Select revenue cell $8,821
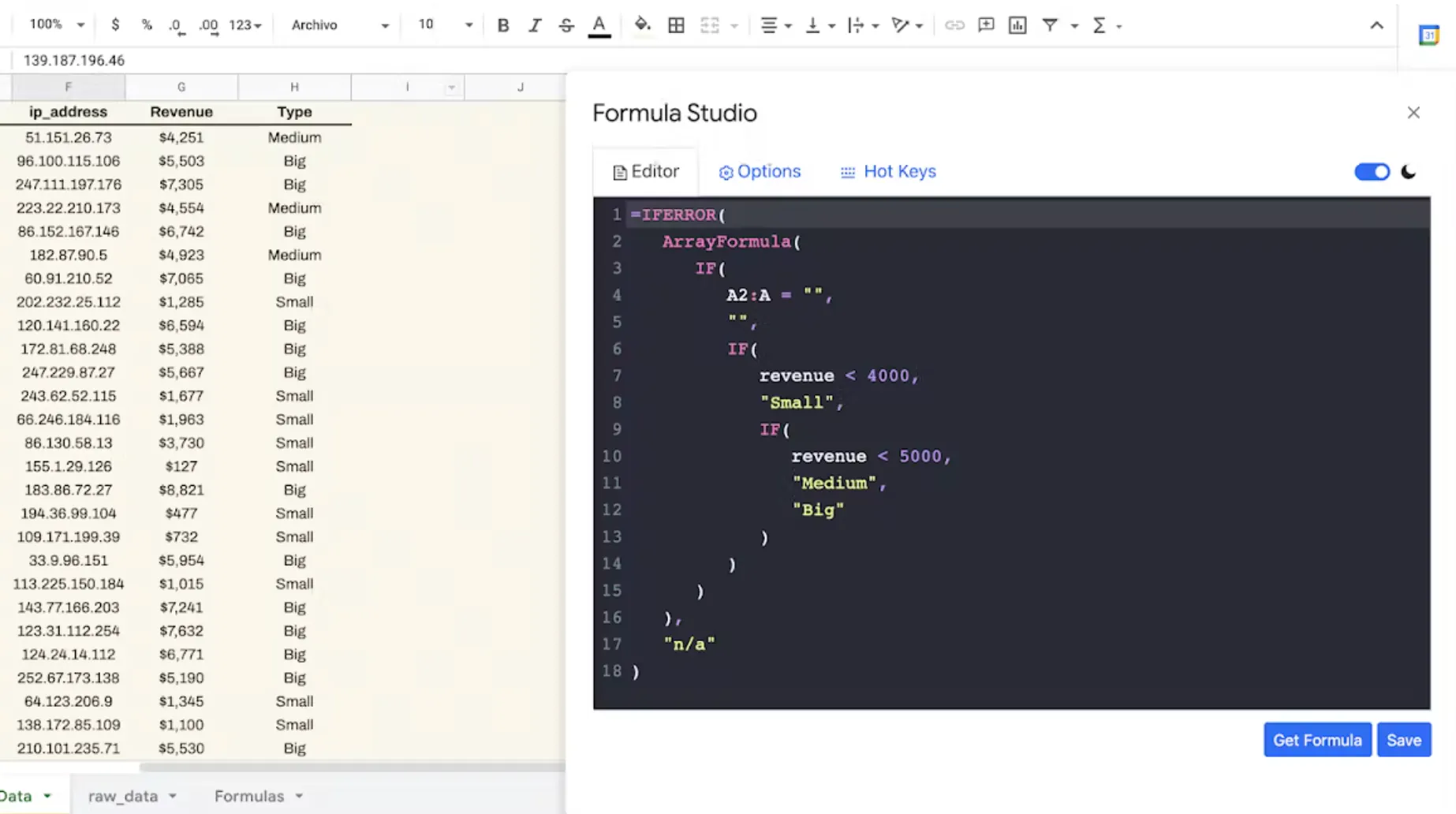The width and height of the screenshot is (1456, 814). [x=181, y=490]
